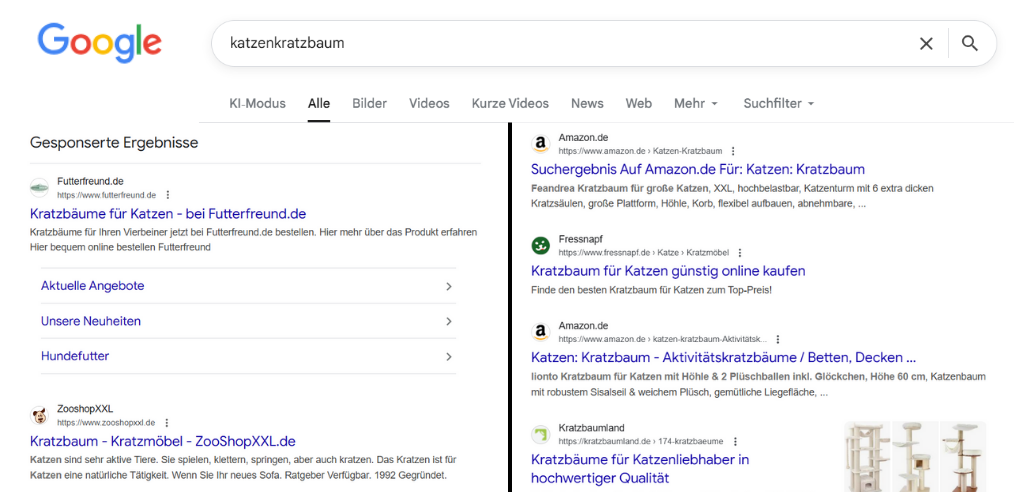Image resolution: width=1024 pixels, height=492 pixels.
Task: Click the magnifying glass search icon
Action: [970, 44]
